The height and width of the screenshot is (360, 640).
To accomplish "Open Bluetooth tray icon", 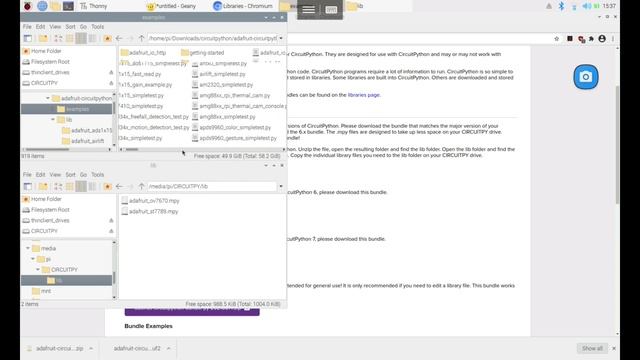I will pyautogui.click(x=562, y=6).
